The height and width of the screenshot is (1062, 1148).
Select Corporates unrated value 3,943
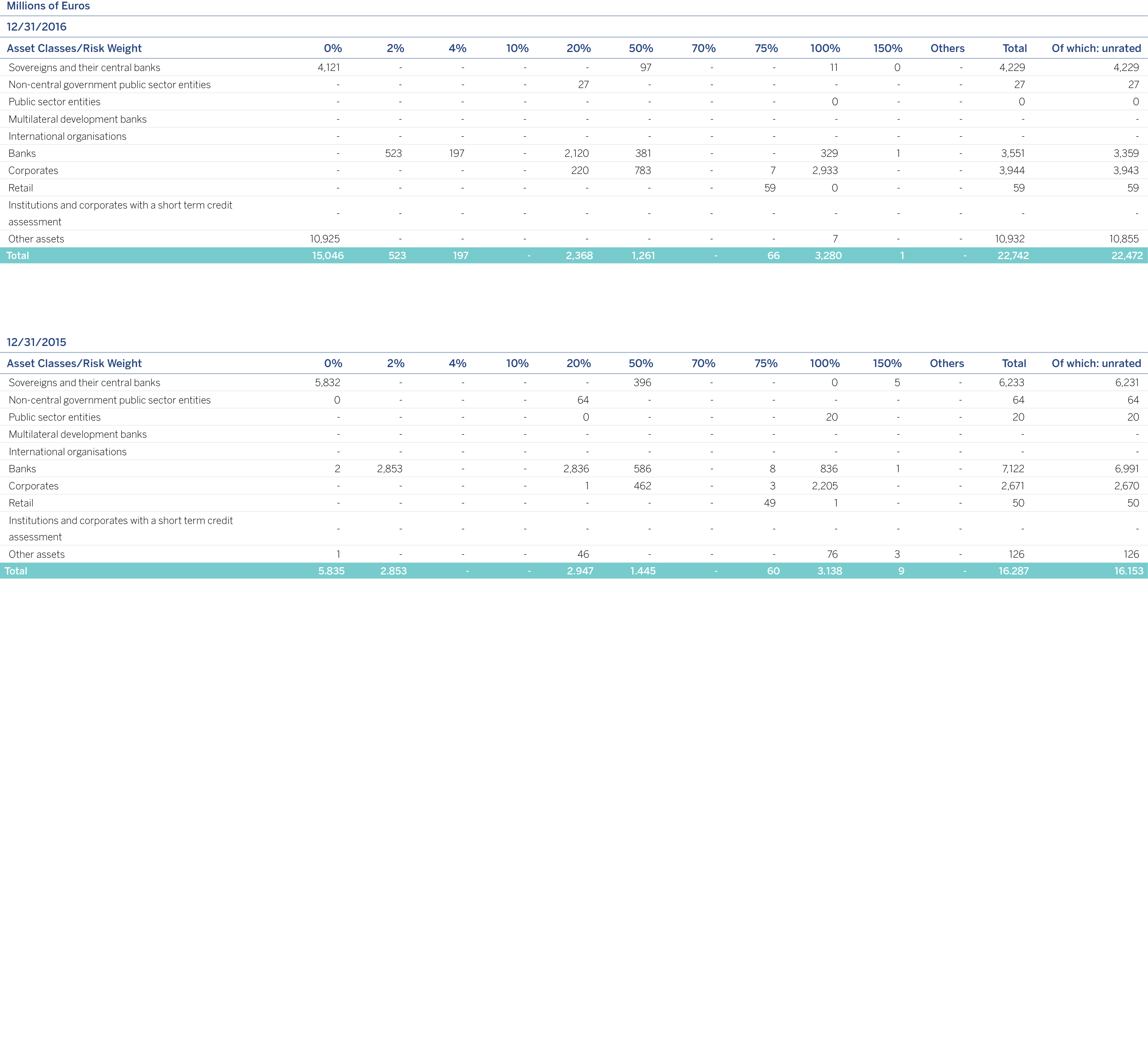click(x=1126, y=171)
